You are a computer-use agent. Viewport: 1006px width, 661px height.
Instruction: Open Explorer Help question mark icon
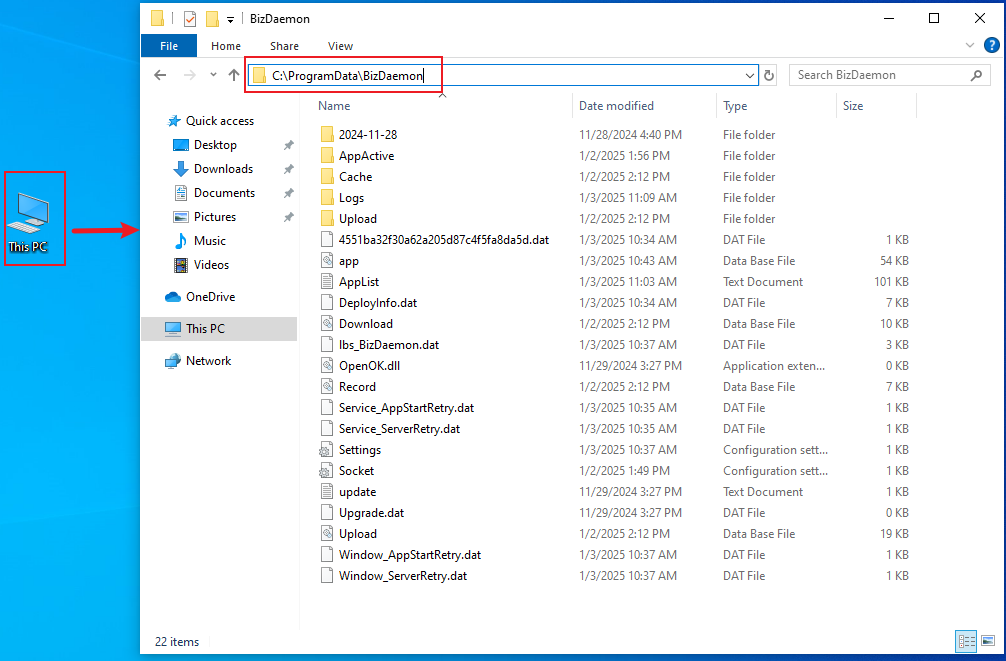pyautogui.click(x=991, y=45)
